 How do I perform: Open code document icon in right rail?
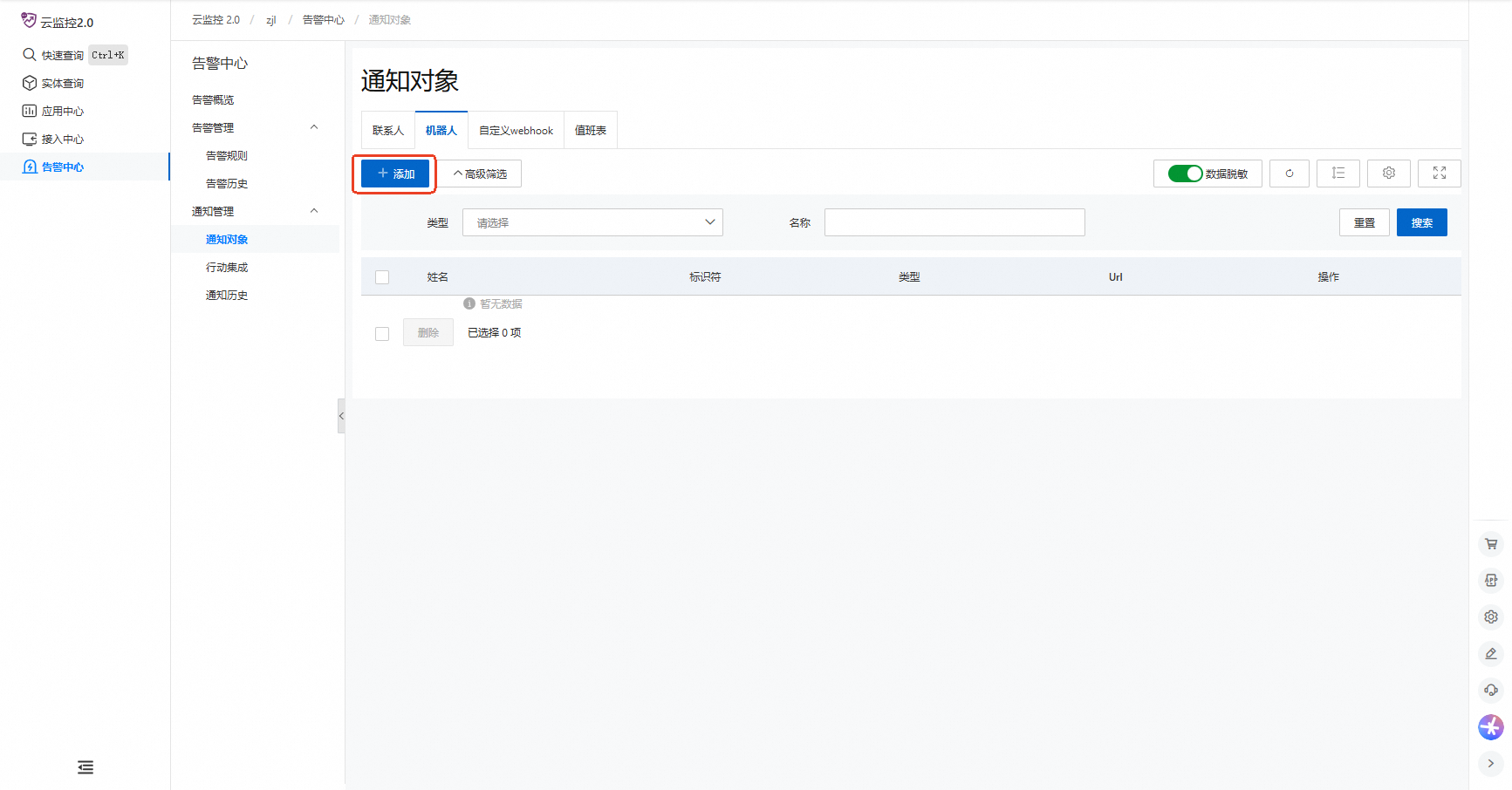(x=1491, y=581)
